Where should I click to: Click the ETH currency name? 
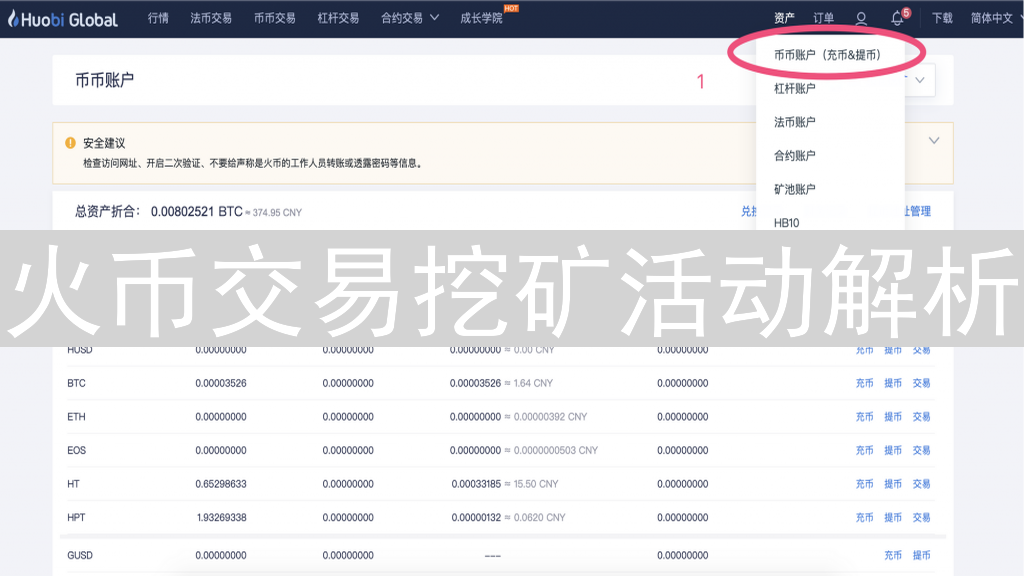click(76, 417)
